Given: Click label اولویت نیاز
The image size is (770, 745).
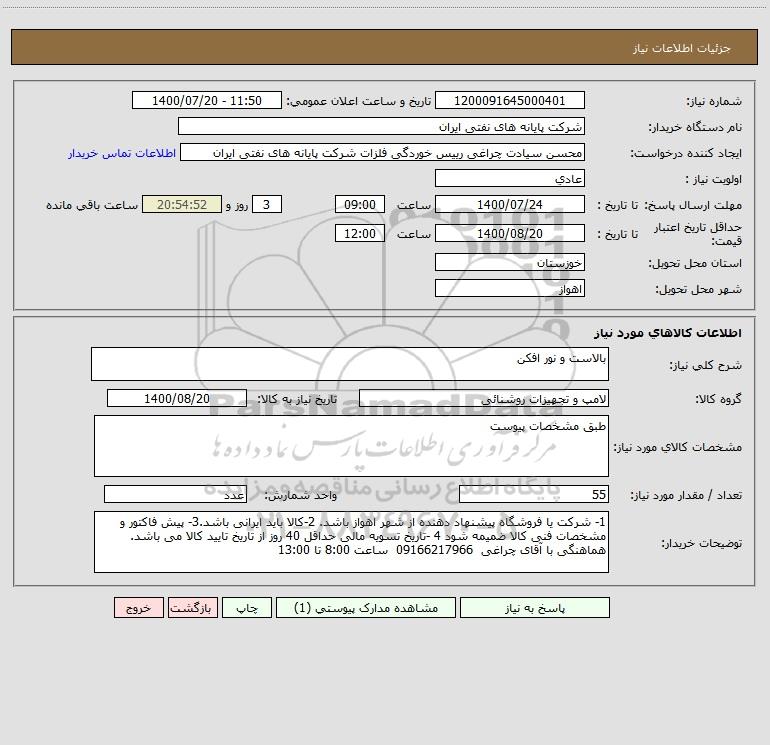Looking at the screenshot, I should [714, 179].
